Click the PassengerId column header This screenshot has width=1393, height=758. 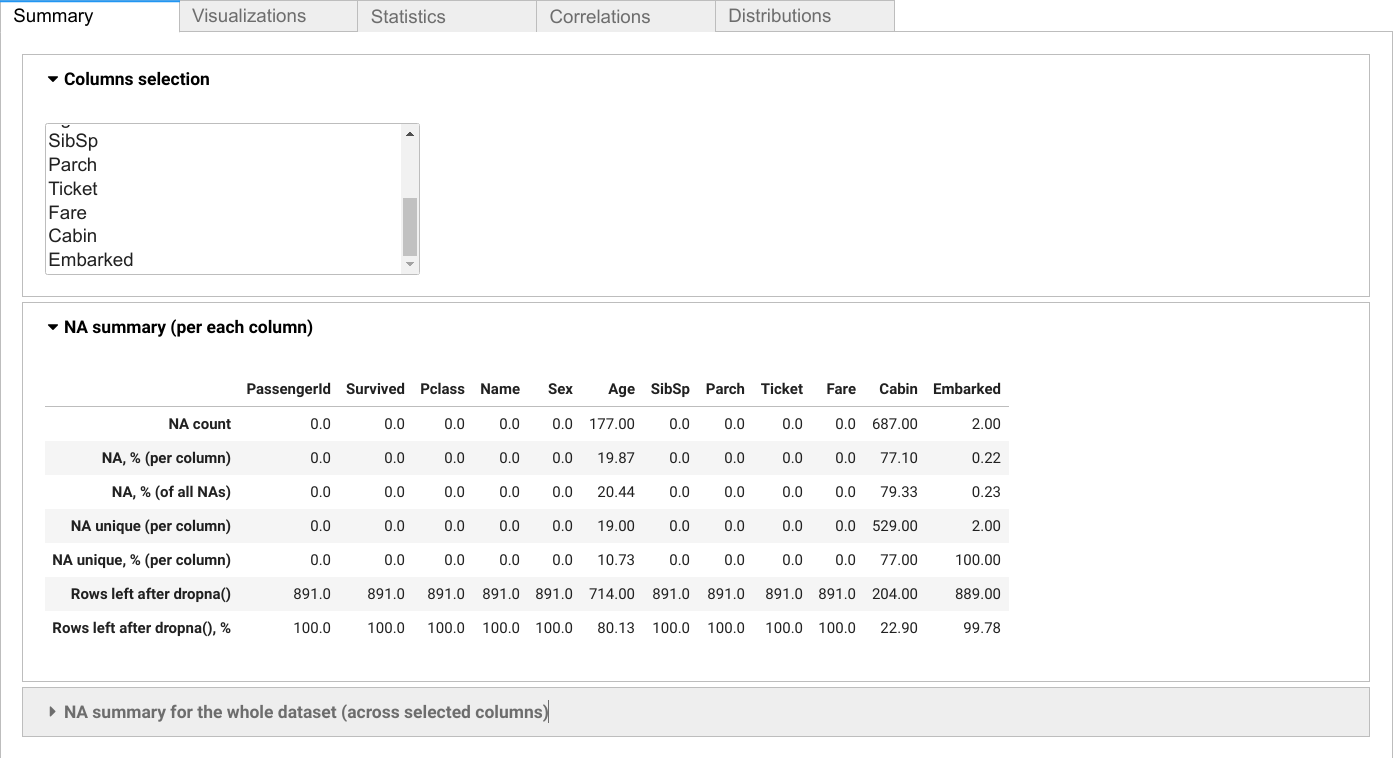288,389
